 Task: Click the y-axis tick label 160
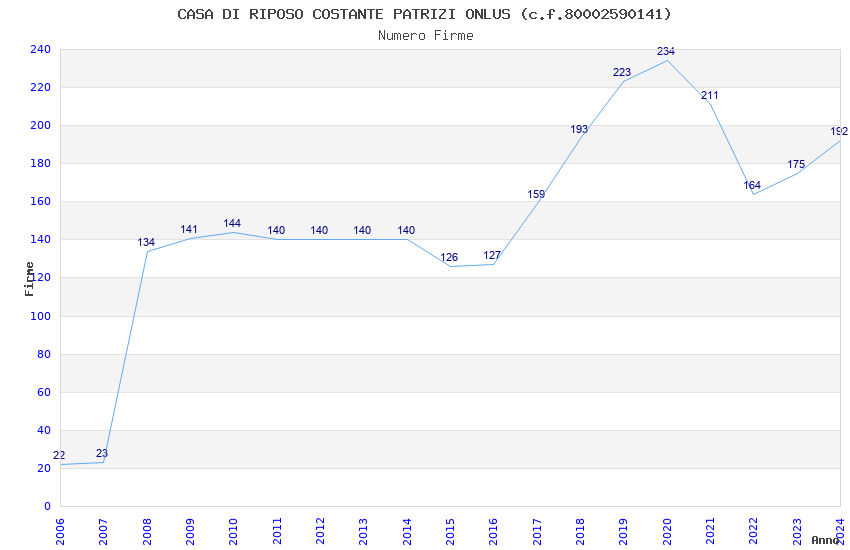click(41, 201)
